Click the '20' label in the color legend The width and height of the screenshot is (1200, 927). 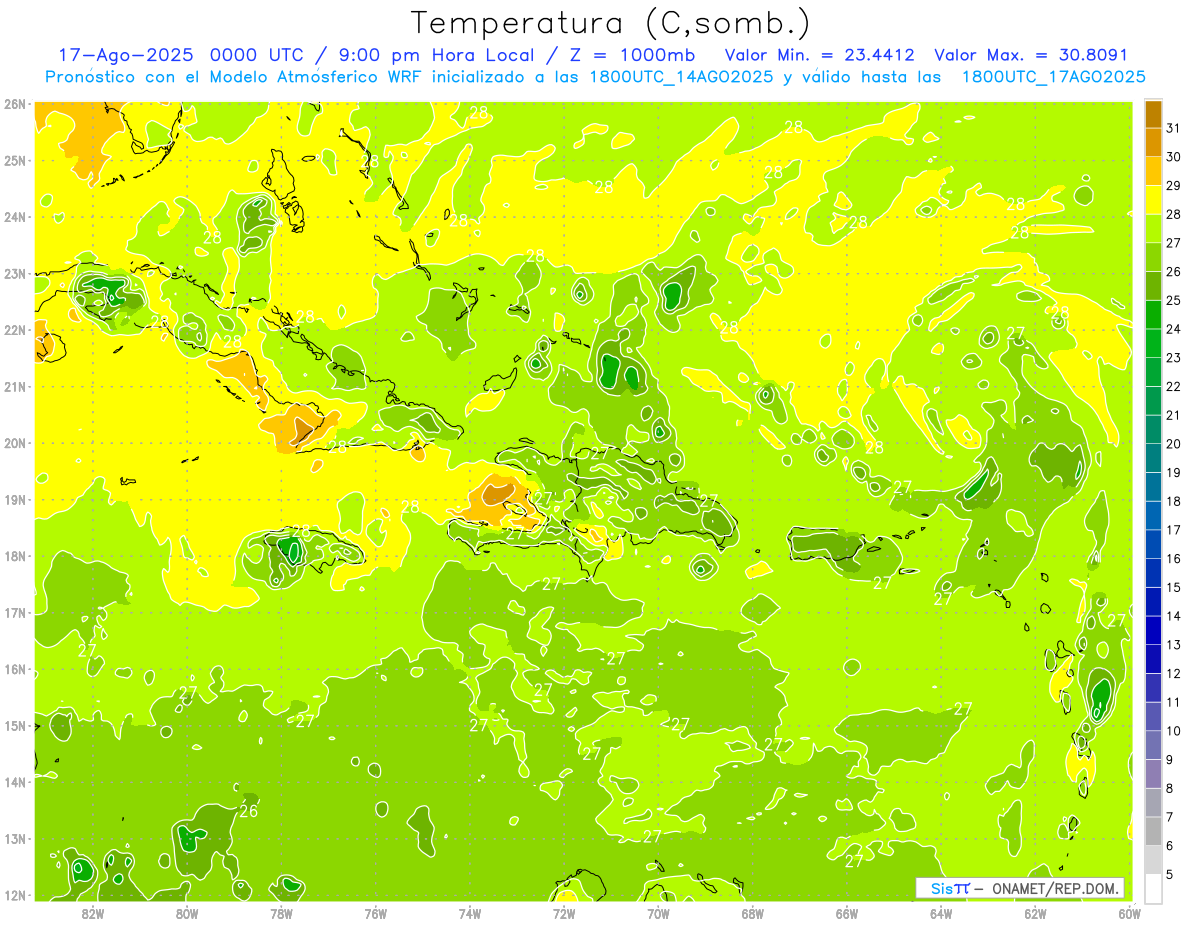[x=1173, y=444]
